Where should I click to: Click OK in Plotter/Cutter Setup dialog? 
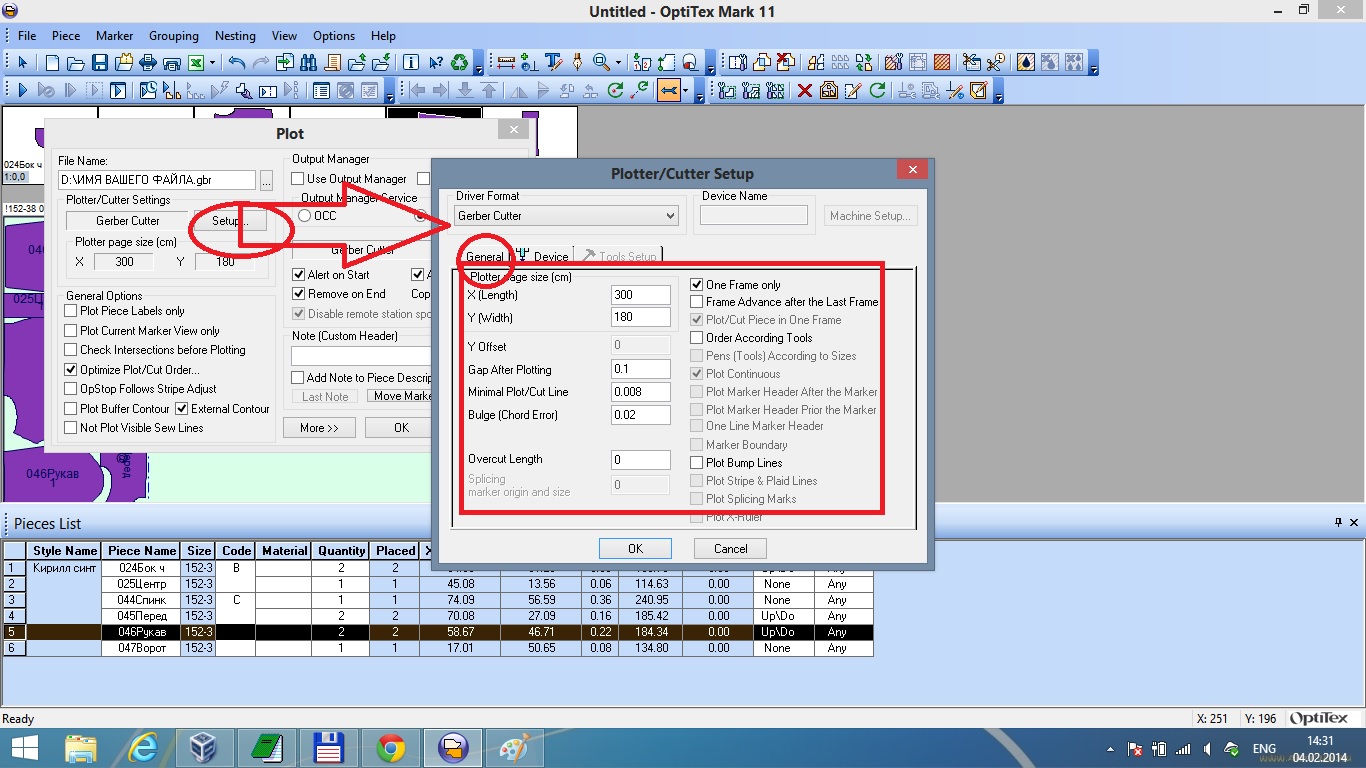pos(635,549)
